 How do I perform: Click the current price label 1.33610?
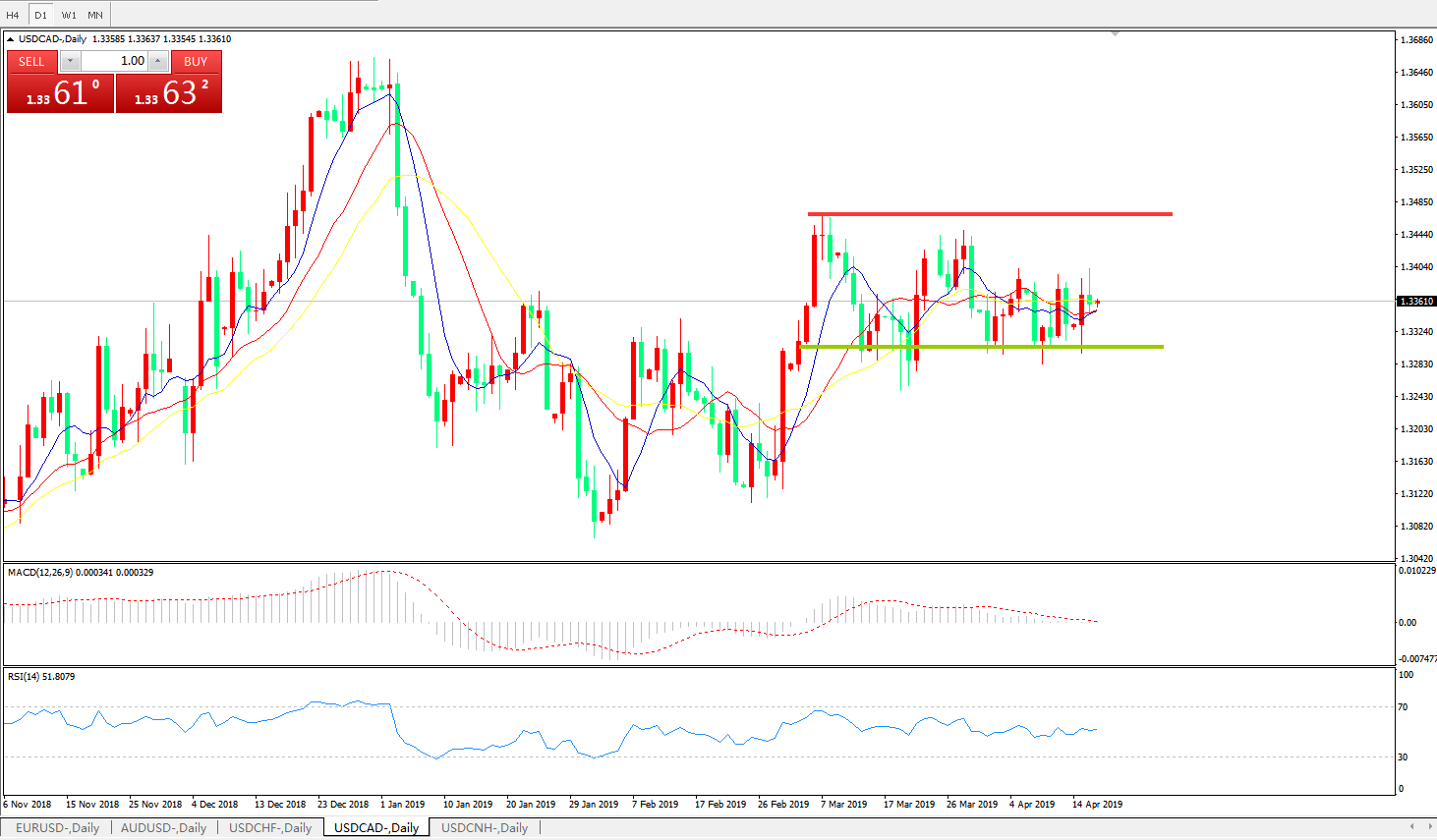click(1415, 302)
